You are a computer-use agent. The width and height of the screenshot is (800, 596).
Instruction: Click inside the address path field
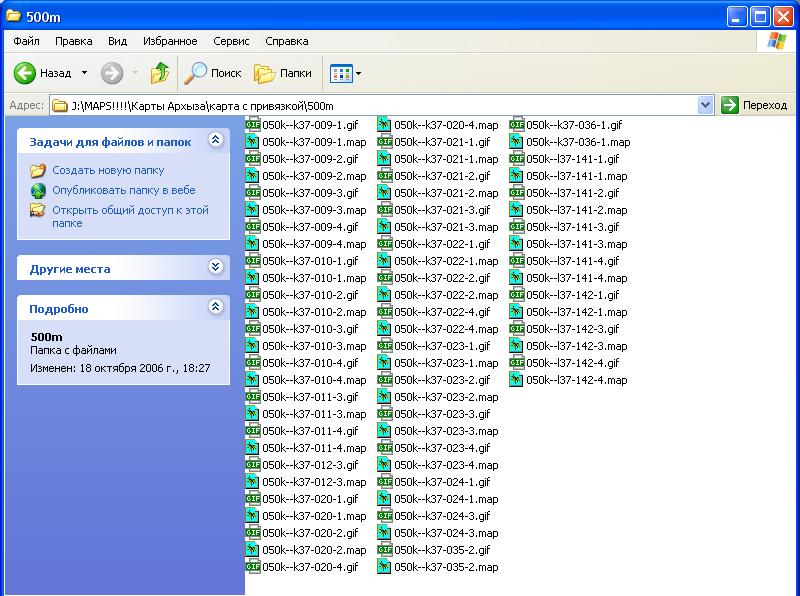tap(400, 105)
